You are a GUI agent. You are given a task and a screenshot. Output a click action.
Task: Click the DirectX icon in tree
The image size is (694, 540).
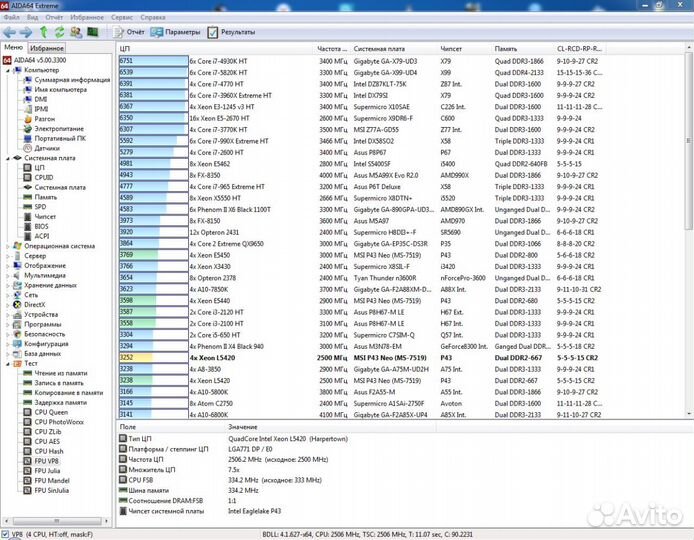pos(17,305)
